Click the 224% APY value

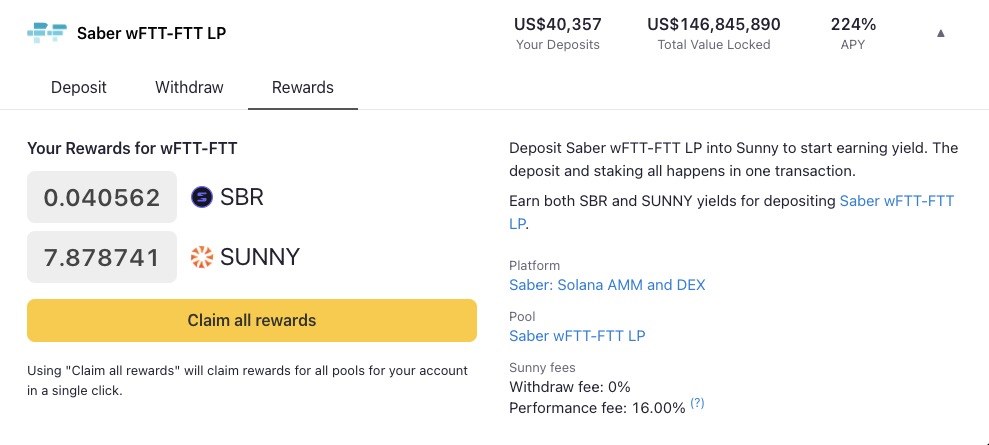(853, 25)
